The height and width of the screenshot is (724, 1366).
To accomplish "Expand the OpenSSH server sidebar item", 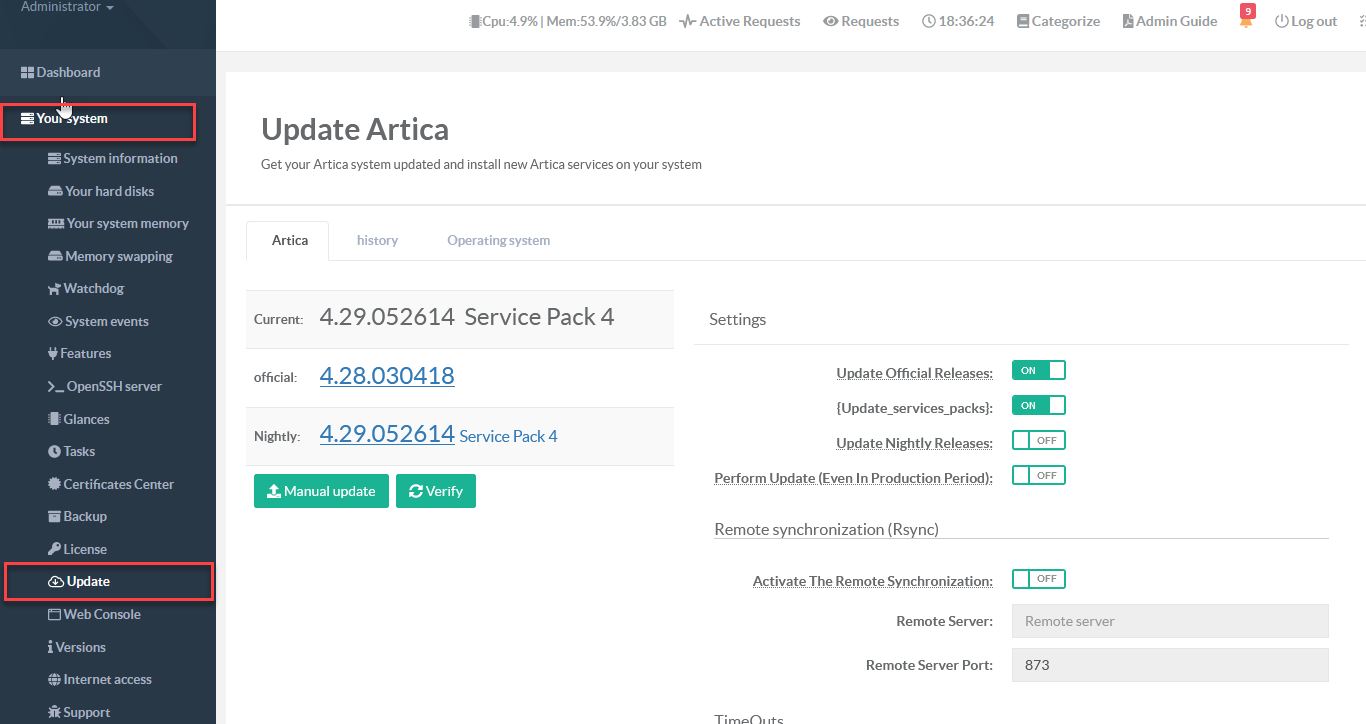I will (112, 387).
